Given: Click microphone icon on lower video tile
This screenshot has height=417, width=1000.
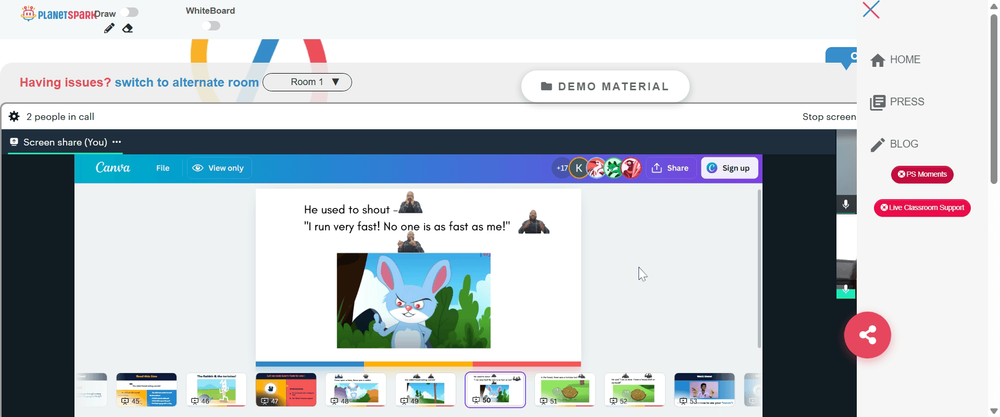Looking at the screenshot, I should (x=846, y=289).
